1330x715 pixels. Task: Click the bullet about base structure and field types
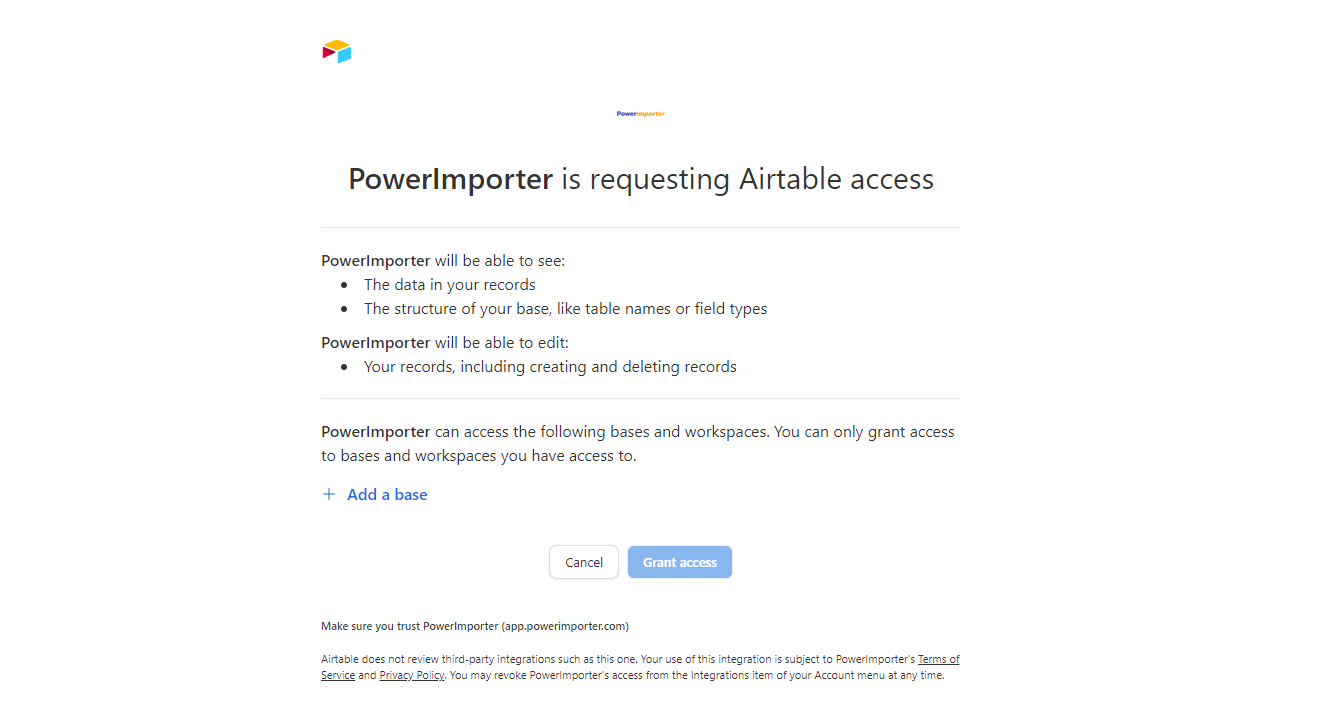(x=565, y=308)
